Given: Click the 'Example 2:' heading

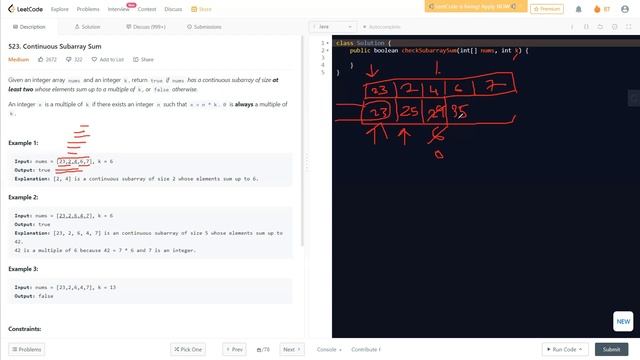Looking at the screenshot, I should tap(23, 197).
